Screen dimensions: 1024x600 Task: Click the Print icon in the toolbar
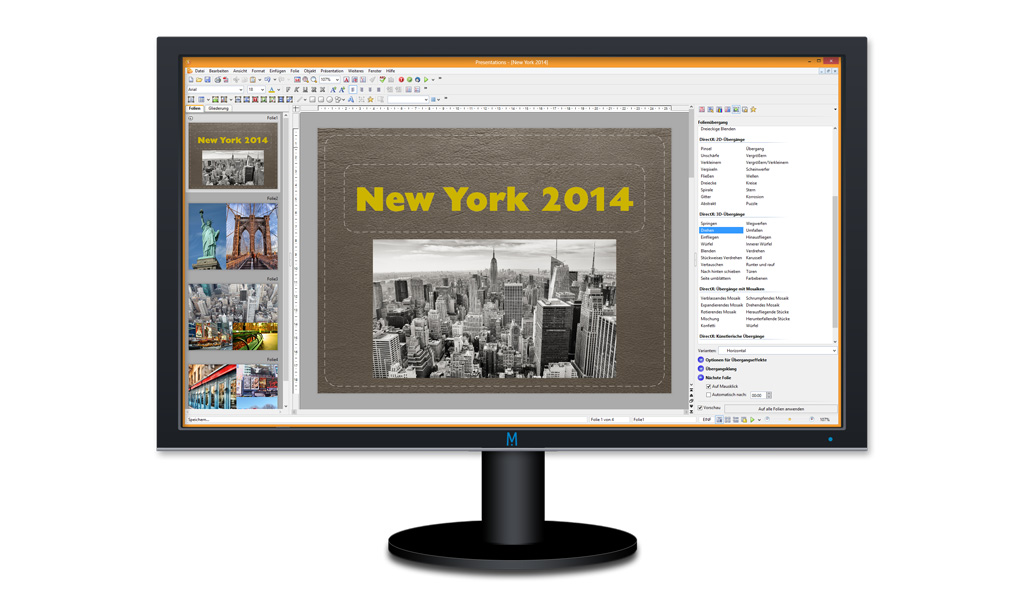217,80
